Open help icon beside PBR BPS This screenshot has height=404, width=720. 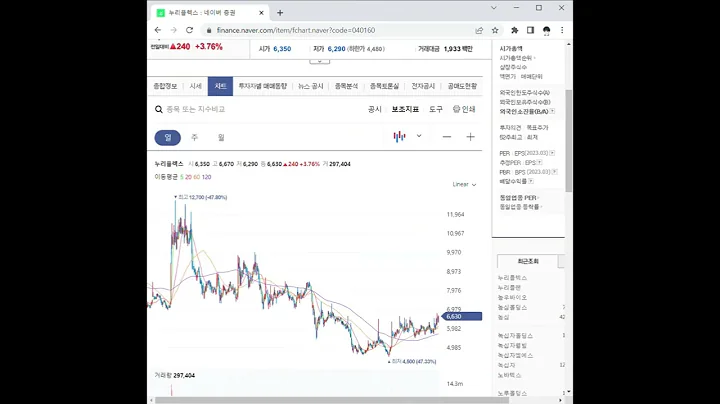[x=555, y=172]
